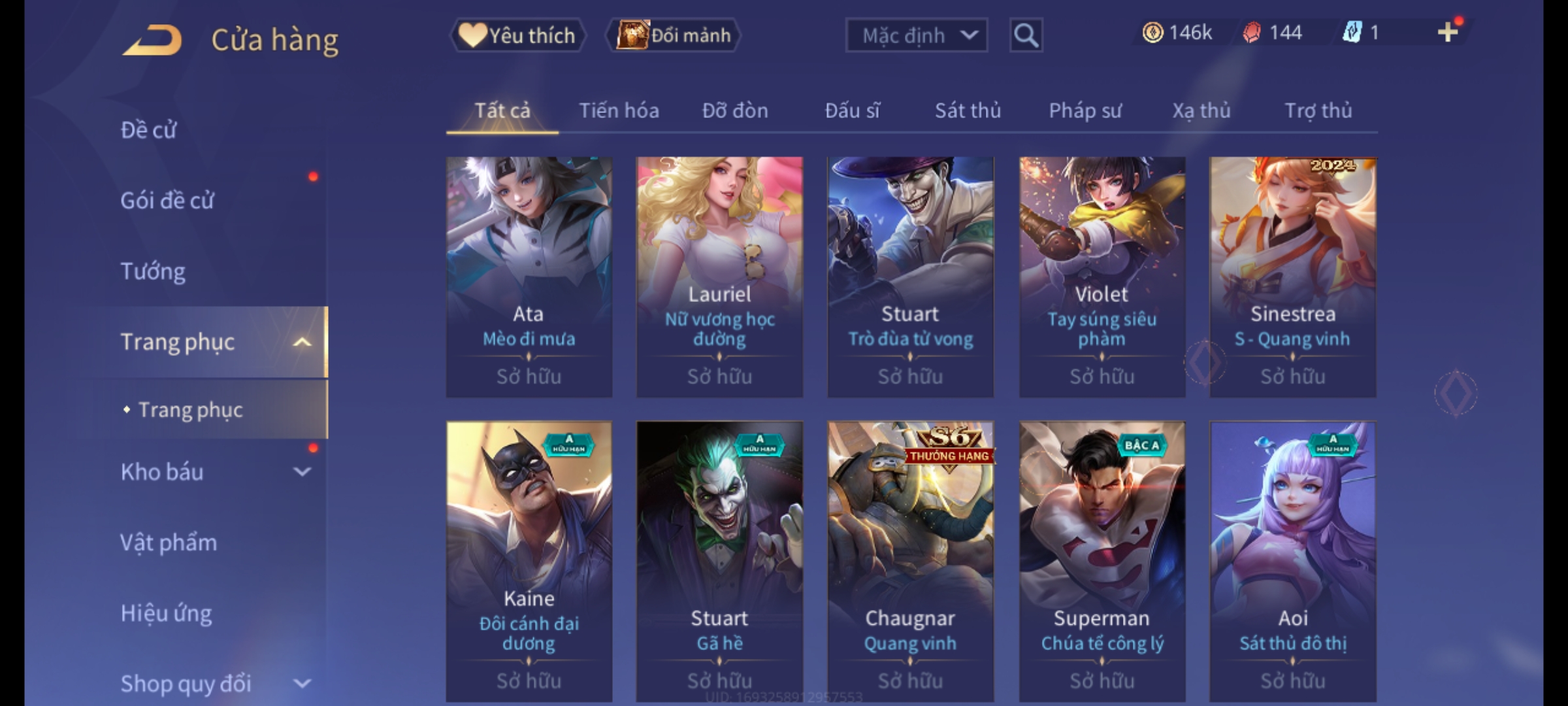Open Lauriel Nữ vương học đường skin
The image size is (1568, 706).
coord(719,277)
